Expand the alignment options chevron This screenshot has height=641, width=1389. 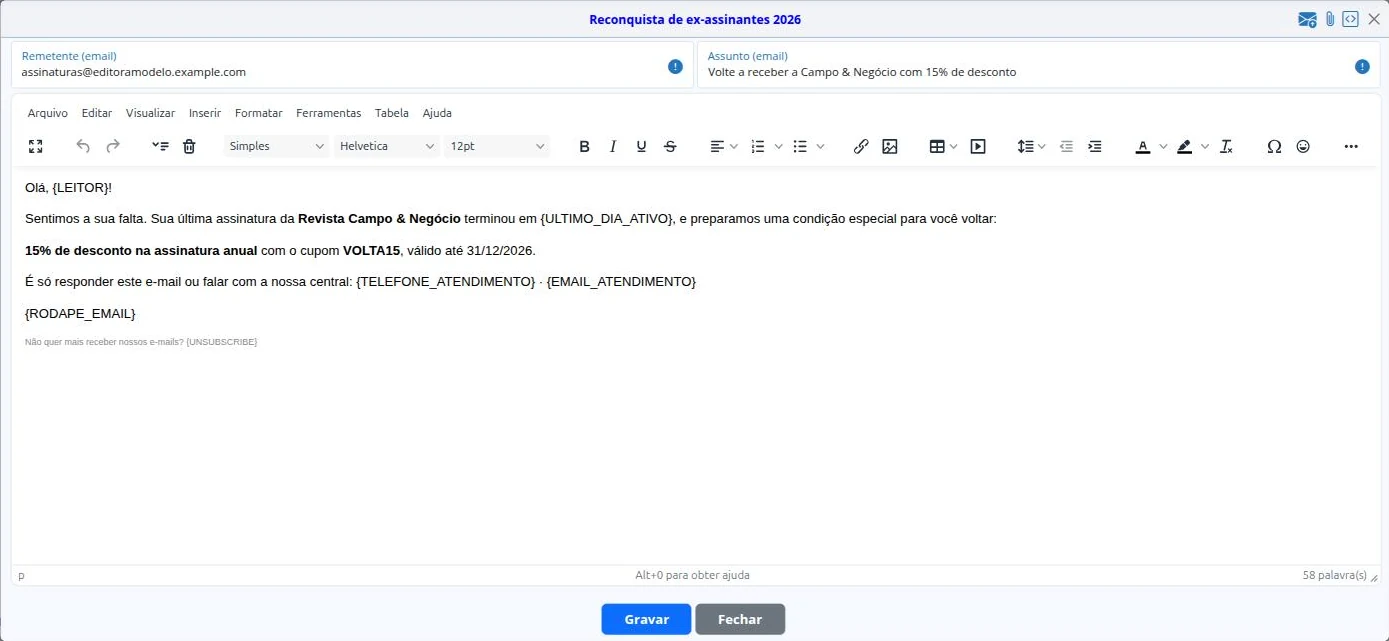(x=734, y=146)
